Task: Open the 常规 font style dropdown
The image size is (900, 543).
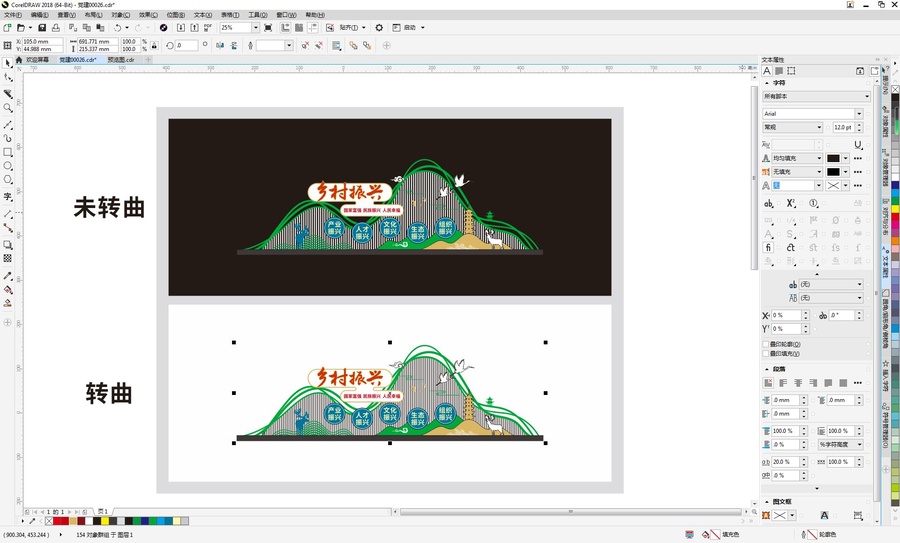Action: [819, 127]
